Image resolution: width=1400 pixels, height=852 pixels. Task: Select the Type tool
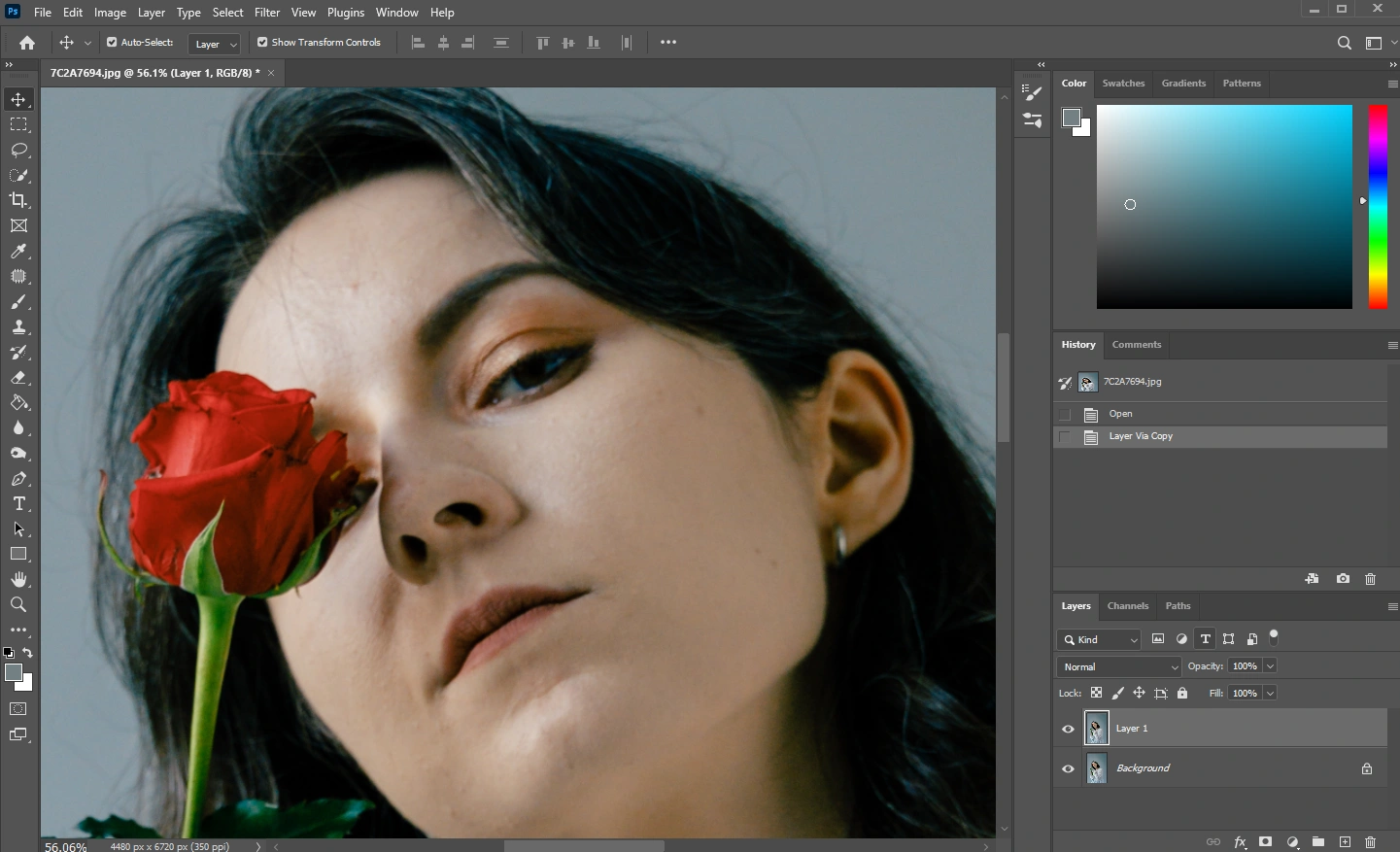point(18,503)
